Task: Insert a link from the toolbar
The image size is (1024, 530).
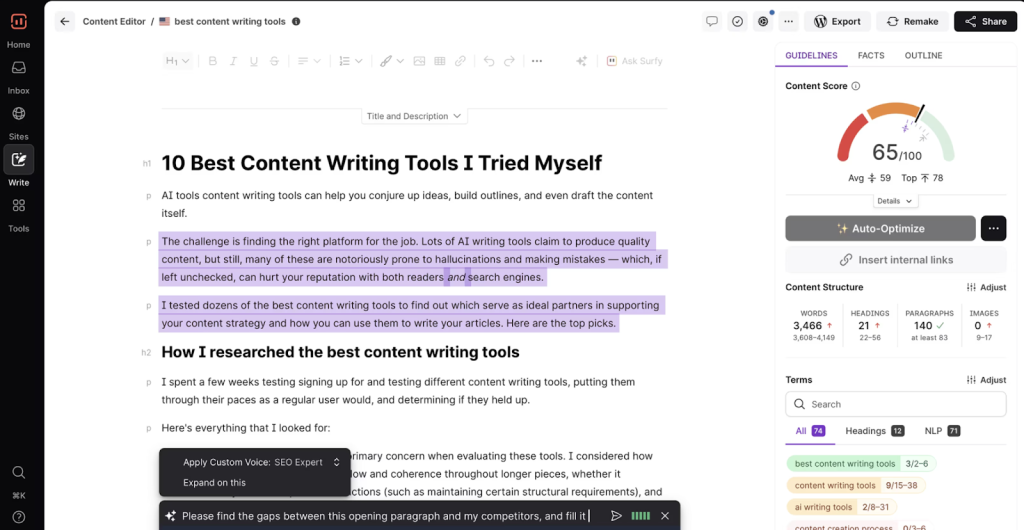Action: click(460, 61)
